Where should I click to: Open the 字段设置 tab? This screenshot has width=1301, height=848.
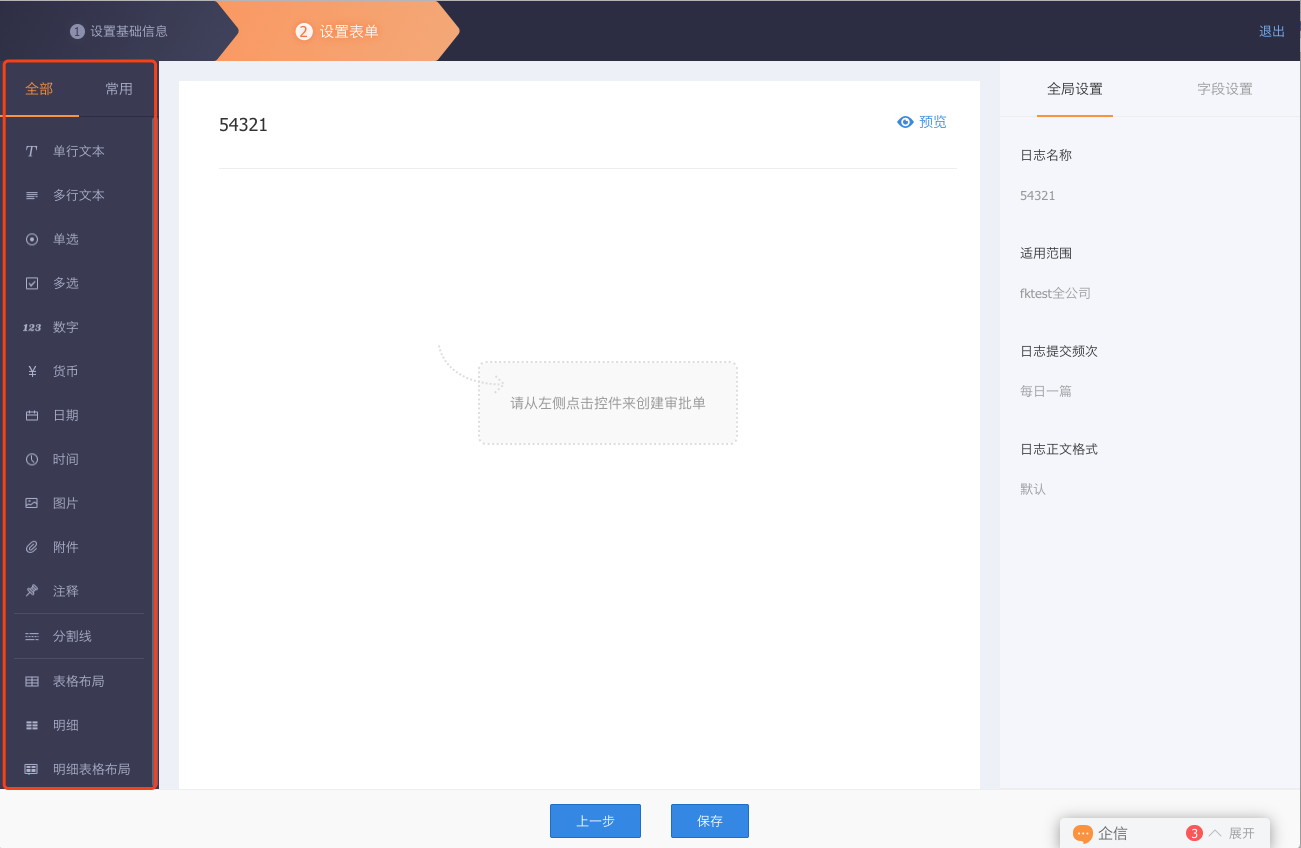coord(1225,89)
